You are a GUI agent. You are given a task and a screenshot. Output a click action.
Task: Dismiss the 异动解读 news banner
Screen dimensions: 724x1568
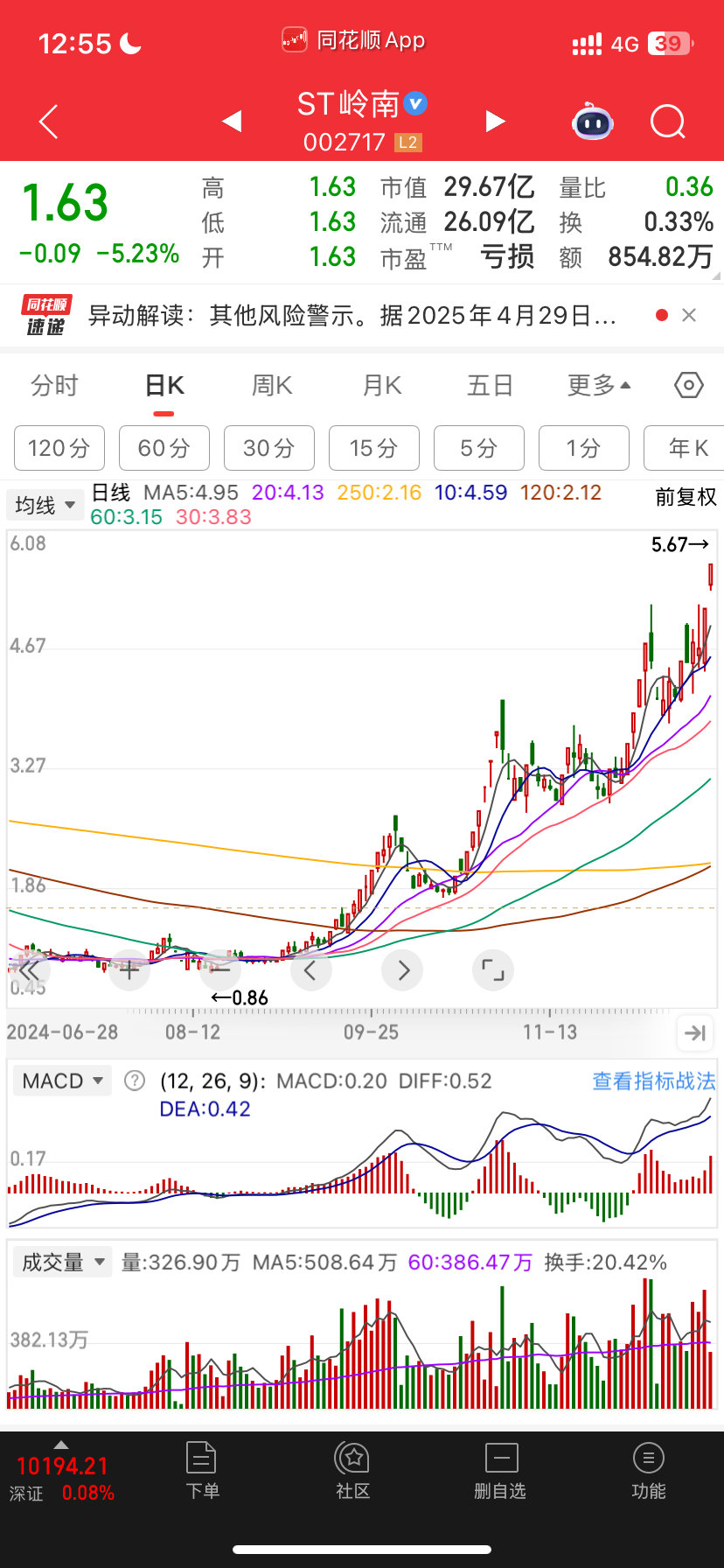[x=689, y=315]
